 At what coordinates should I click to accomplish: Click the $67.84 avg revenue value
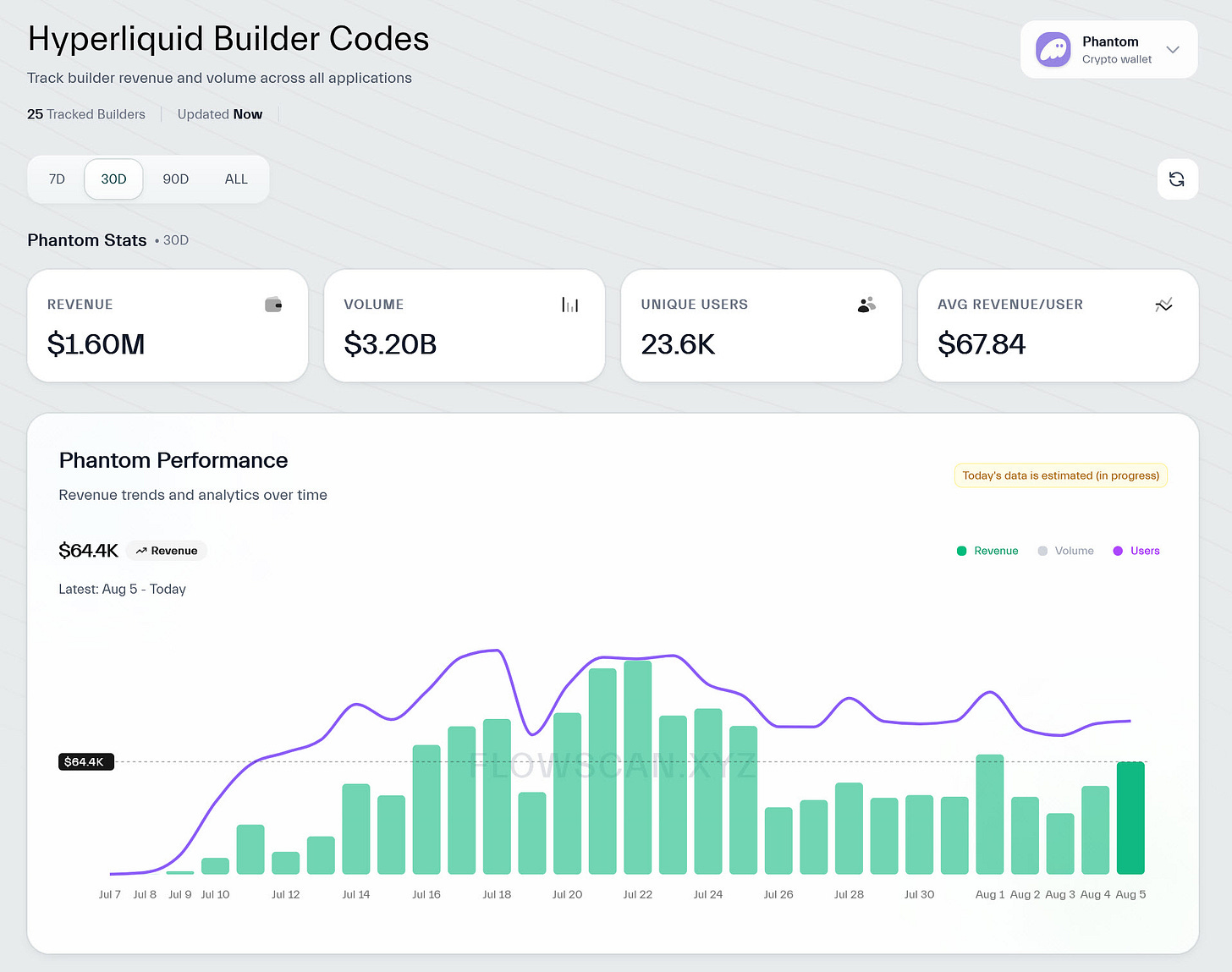pyautogui.click(x=982, y=344)
